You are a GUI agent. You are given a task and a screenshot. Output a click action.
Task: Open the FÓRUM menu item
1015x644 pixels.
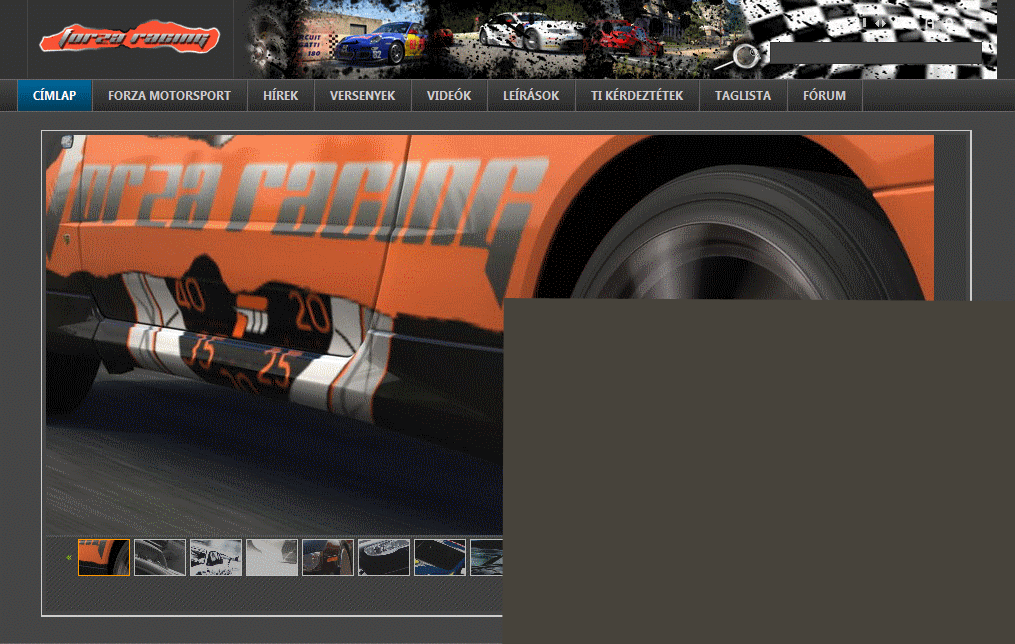coord(825,96)
